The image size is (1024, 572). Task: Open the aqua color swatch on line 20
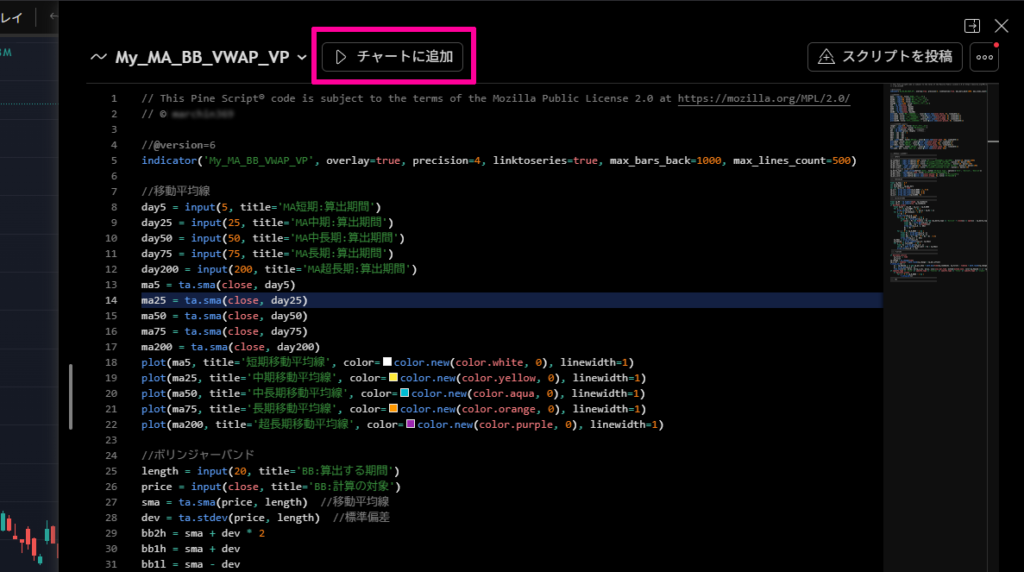pos(405,394)
